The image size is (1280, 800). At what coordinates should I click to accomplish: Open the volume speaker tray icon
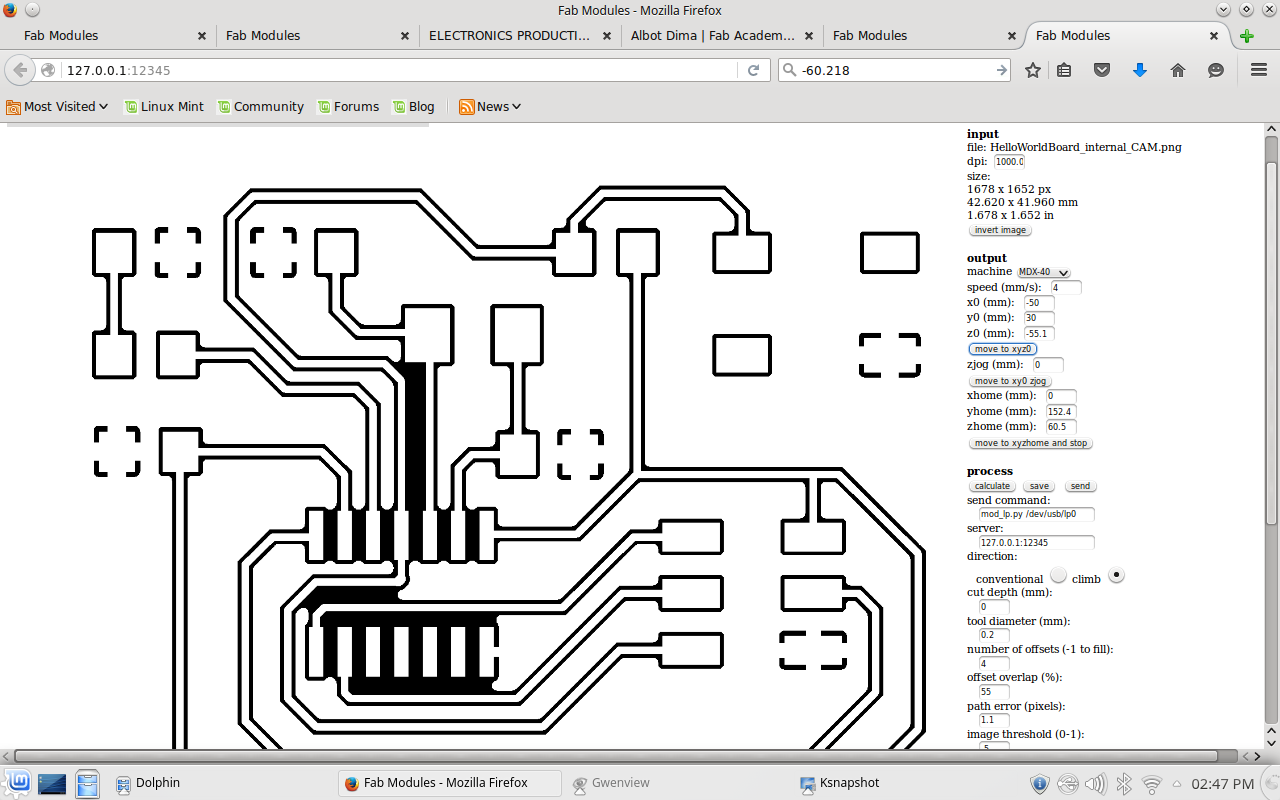tap(1096, 784)
